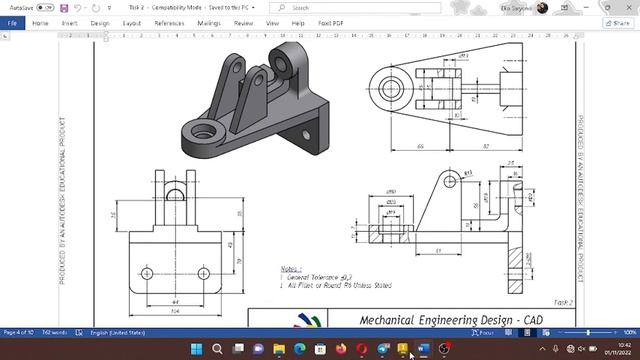Screen dimensions: 640x360
Task: Enable Focus mode
Action: (x=482, y=333)
